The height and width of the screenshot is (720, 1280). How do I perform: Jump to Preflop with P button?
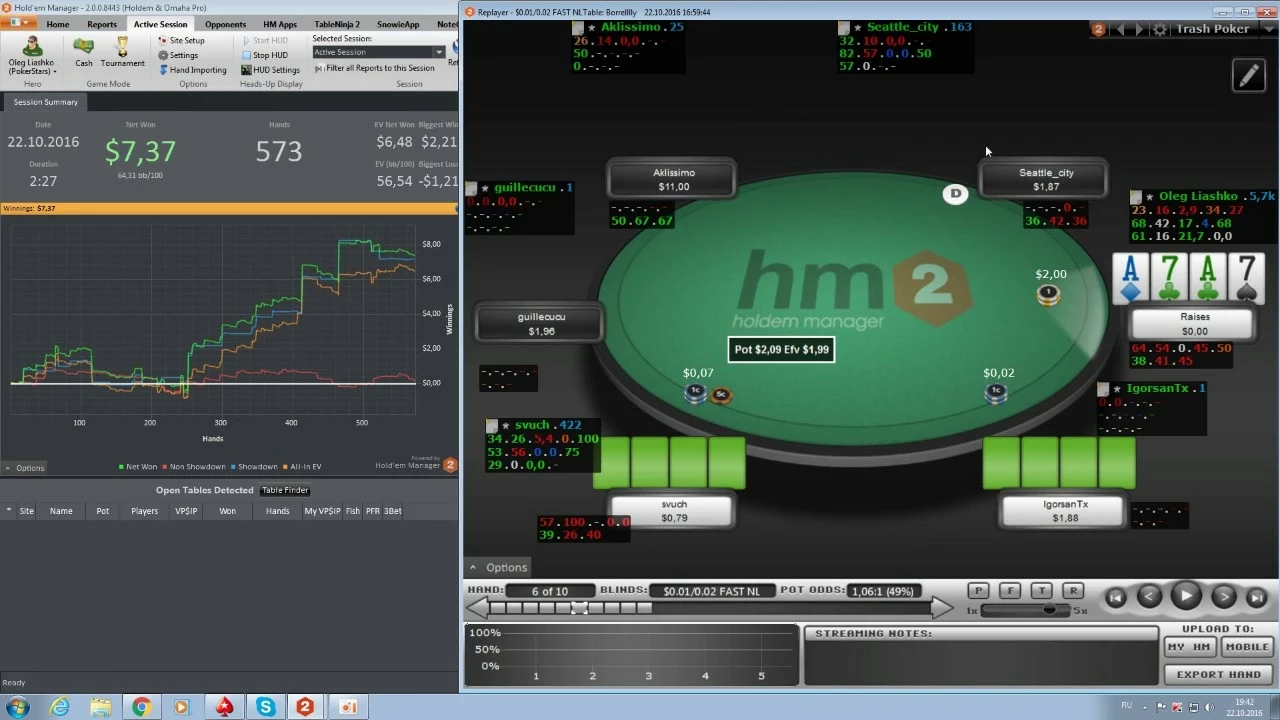(x=979, y=591)
